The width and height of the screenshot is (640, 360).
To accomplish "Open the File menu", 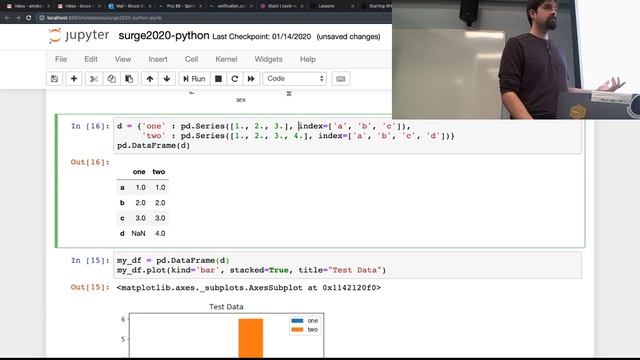I will 61,59.
